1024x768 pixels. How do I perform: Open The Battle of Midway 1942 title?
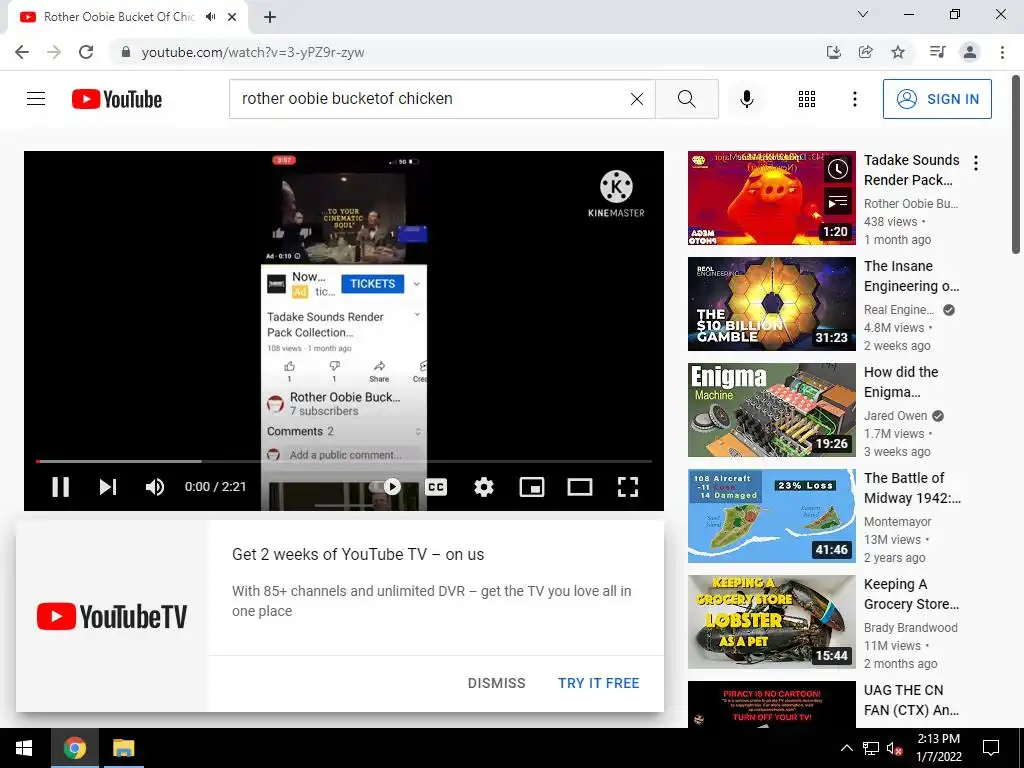pyautogui.click(x=912, y=488)
